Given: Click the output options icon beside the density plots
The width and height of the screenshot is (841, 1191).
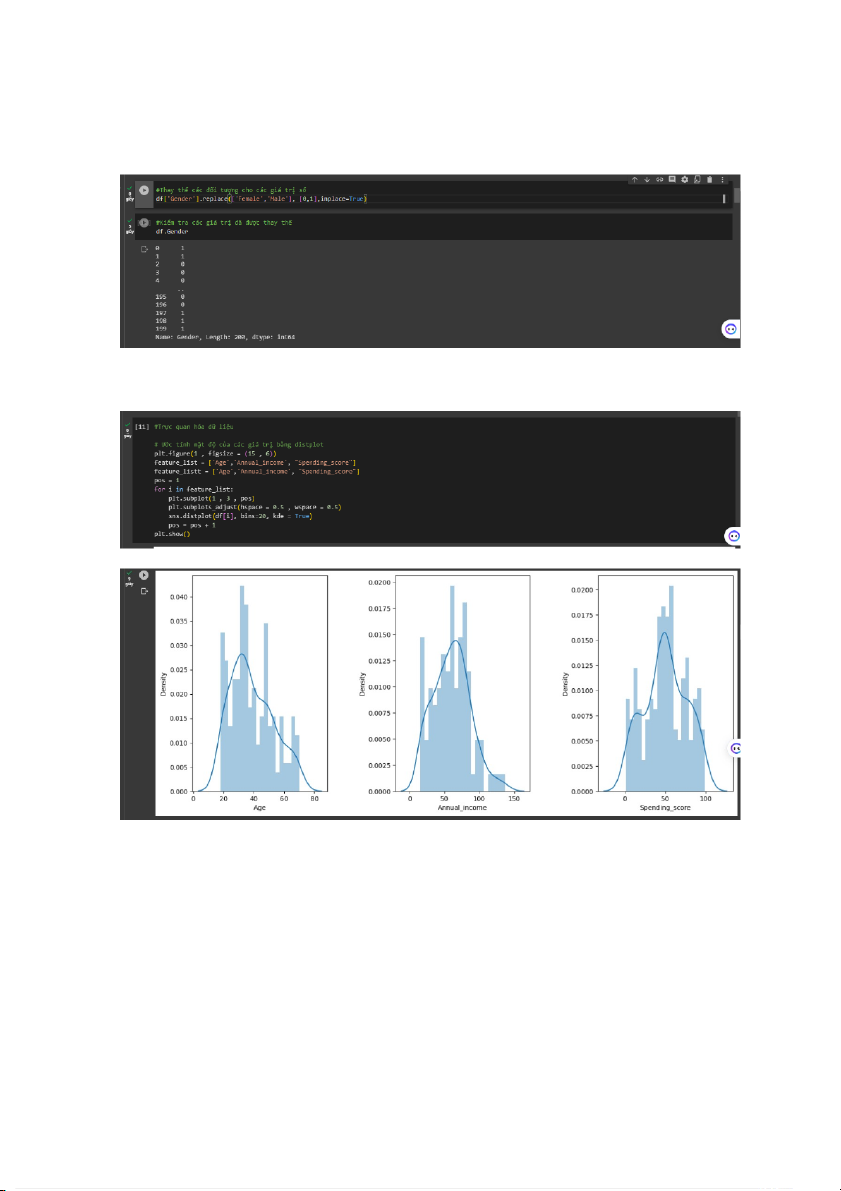Looking at the screenshot, I should tap(143, 590).
